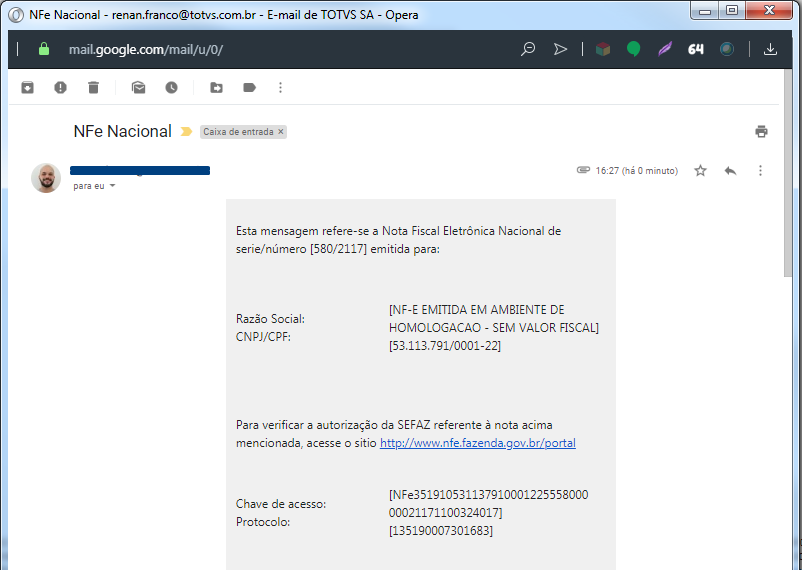Click the 'NFe Nacional' subject heading
The height and width of the screenshot is (570, 802).
(x=123, y=131)
